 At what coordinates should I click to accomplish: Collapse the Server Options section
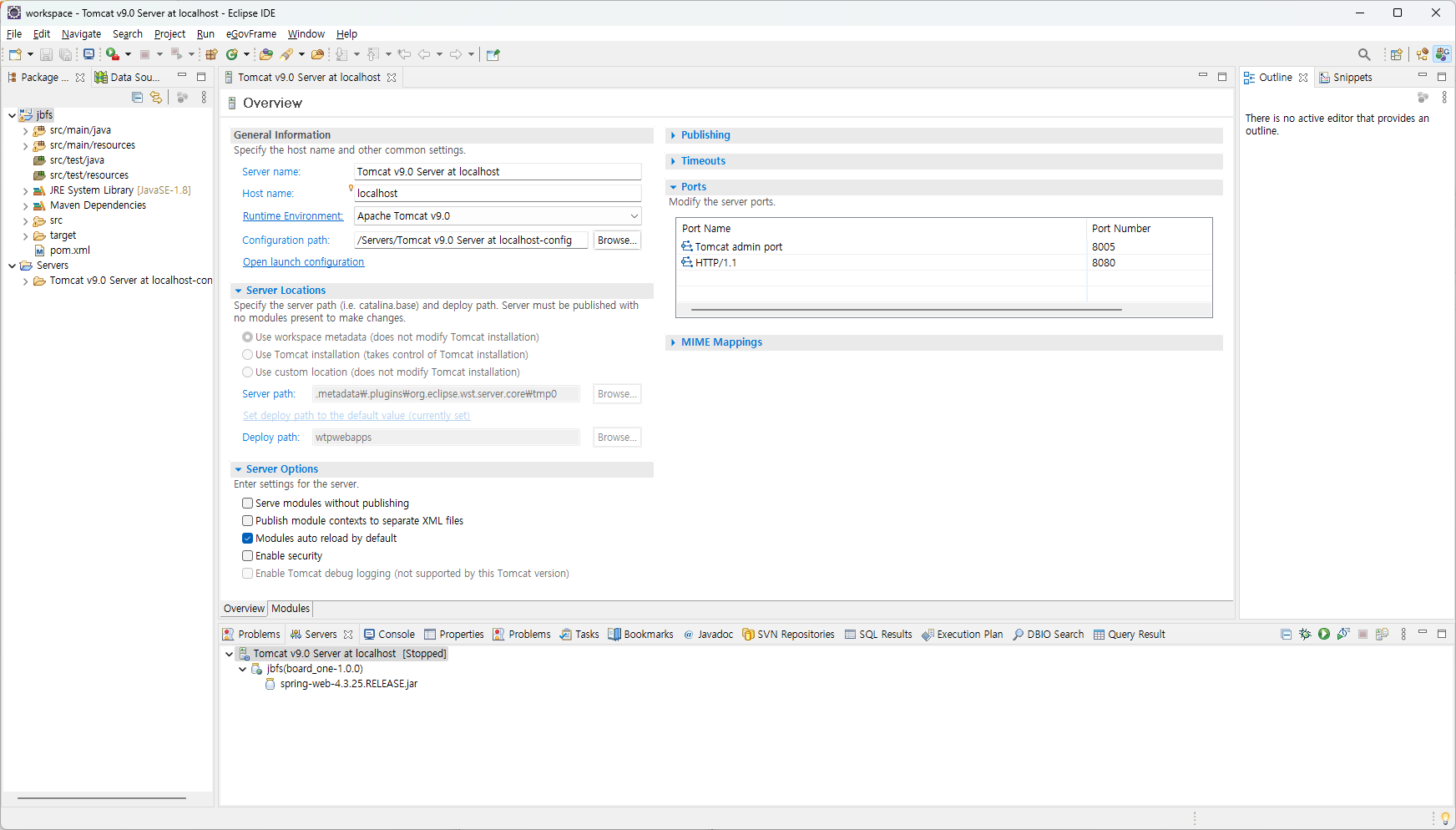[238, 469]
